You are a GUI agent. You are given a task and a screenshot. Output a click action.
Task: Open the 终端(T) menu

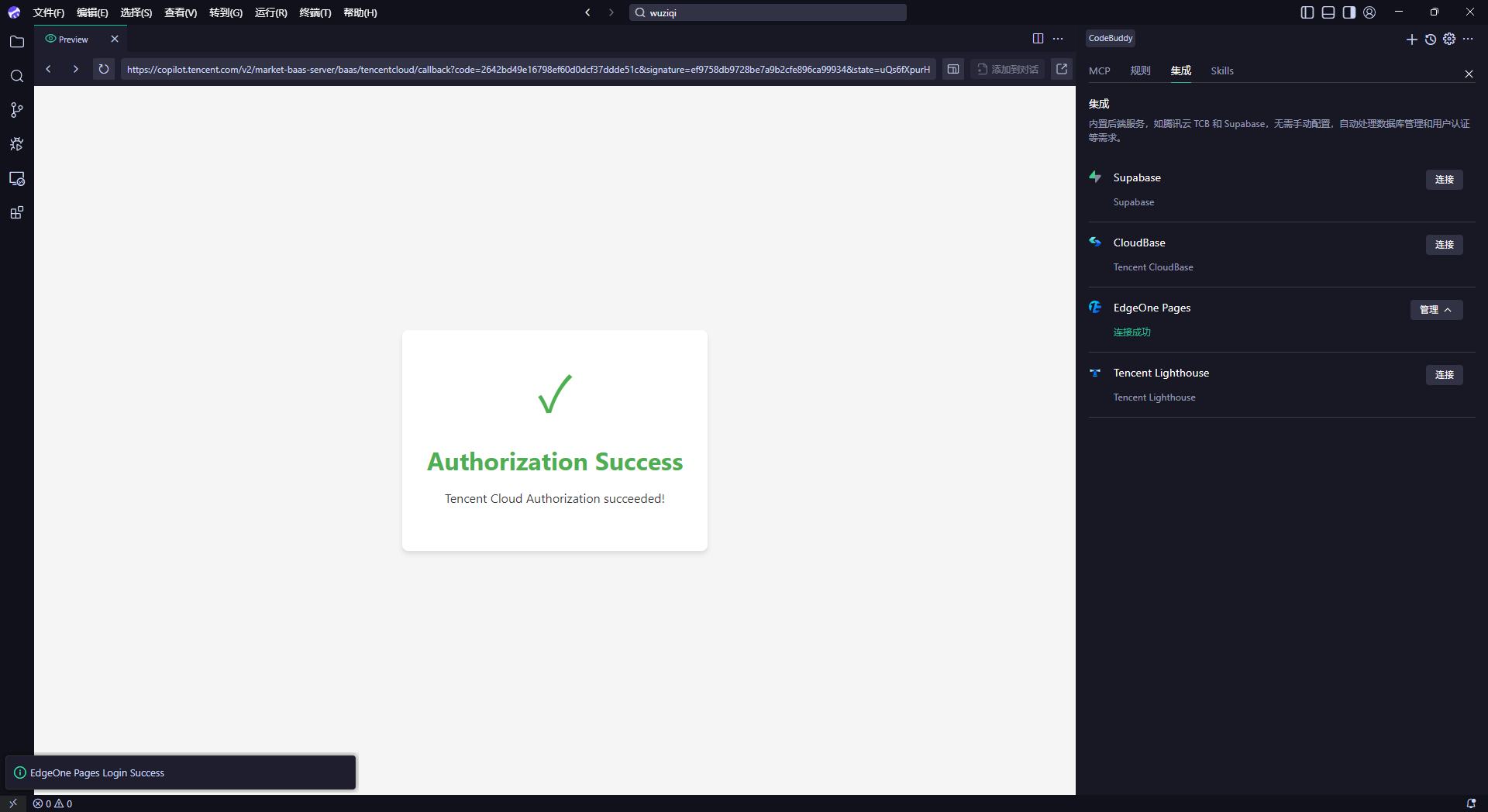[x=315, y=12]
